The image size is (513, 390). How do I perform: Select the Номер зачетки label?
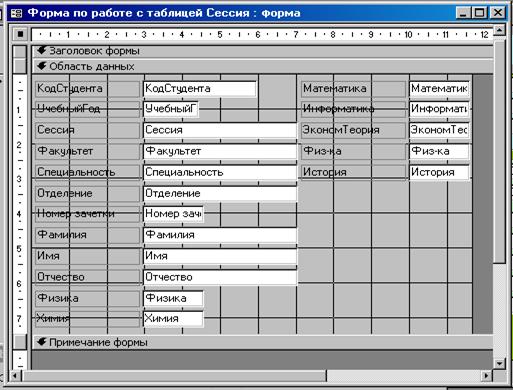88,214
